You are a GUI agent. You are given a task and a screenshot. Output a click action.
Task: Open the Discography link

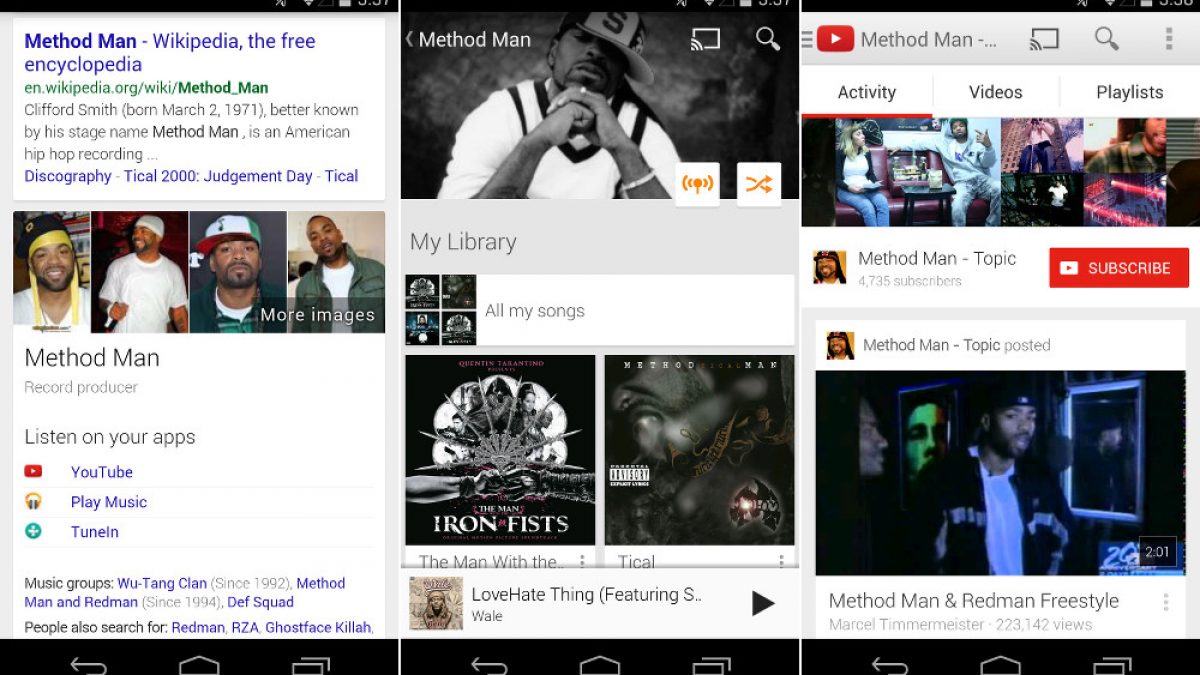tap(68, 176)
